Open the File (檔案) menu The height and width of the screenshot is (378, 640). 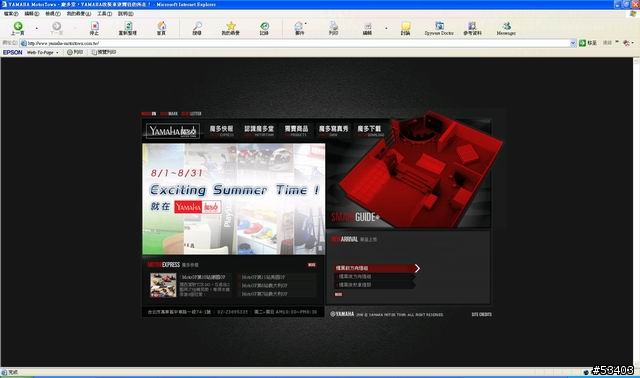pos(11,14)
